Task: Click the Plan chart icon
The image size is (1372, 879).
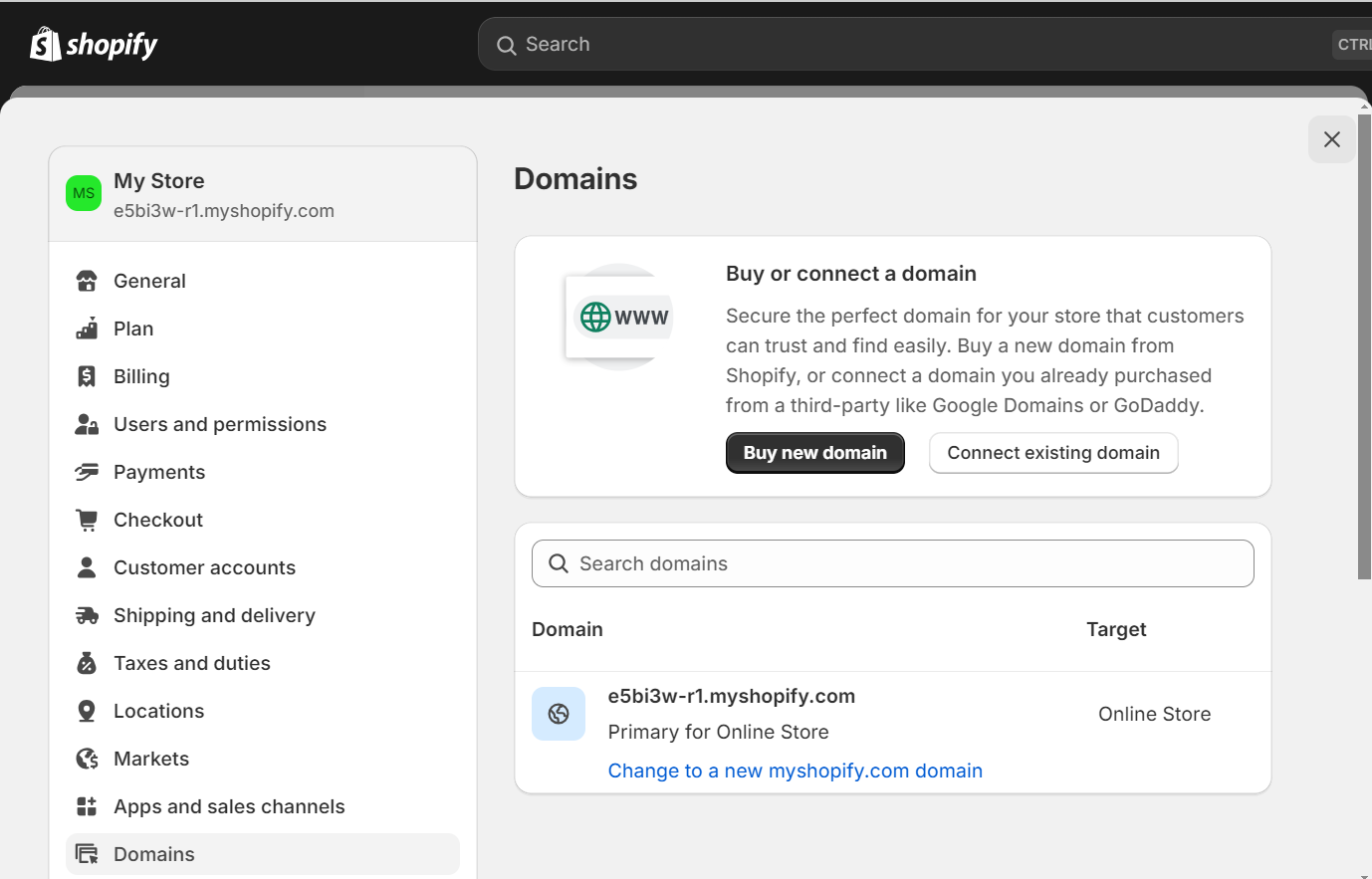Action: coord(87,329)
